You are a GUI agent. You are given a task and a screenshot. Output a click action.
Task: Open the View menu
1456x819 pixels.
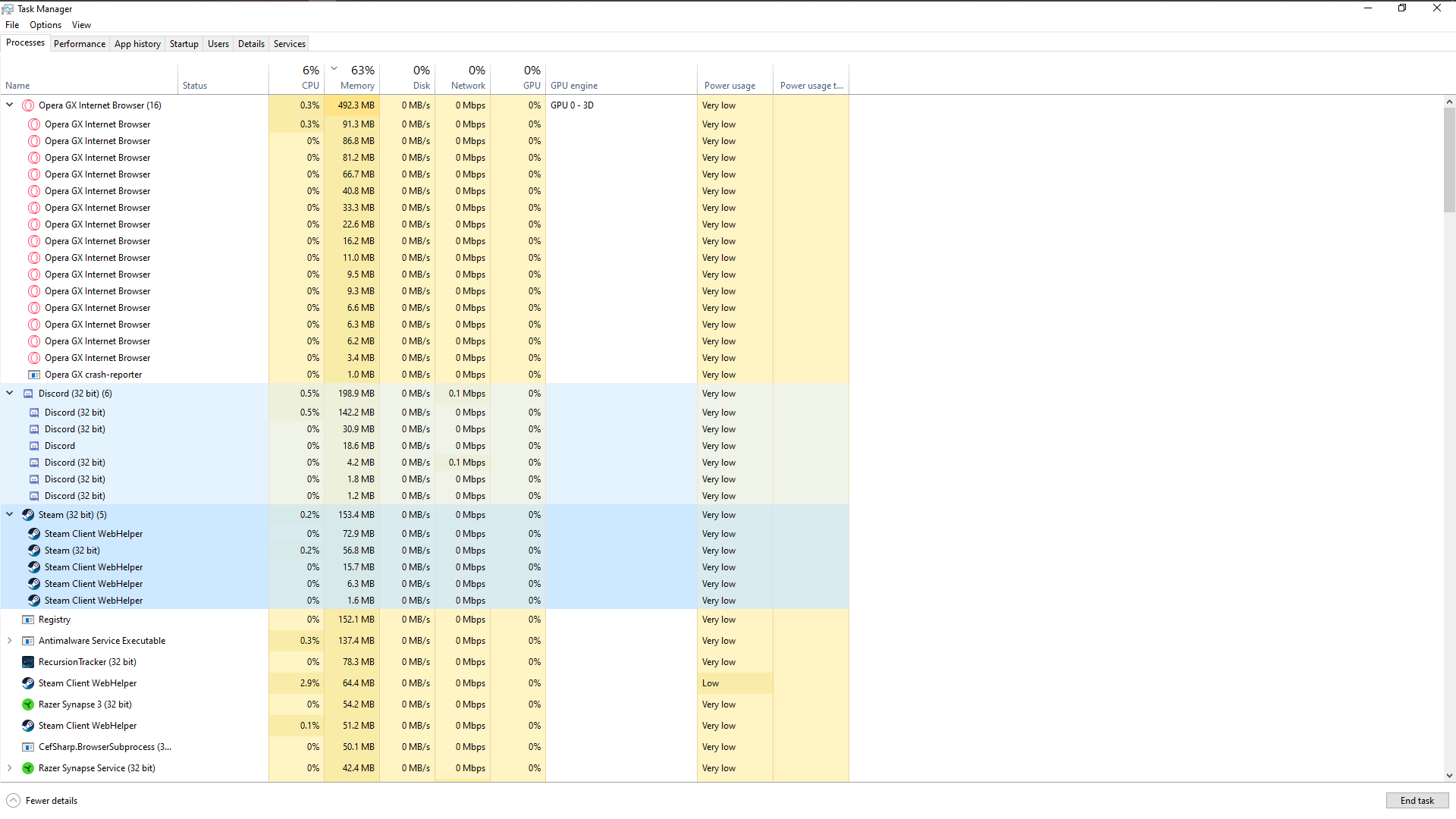81,25
